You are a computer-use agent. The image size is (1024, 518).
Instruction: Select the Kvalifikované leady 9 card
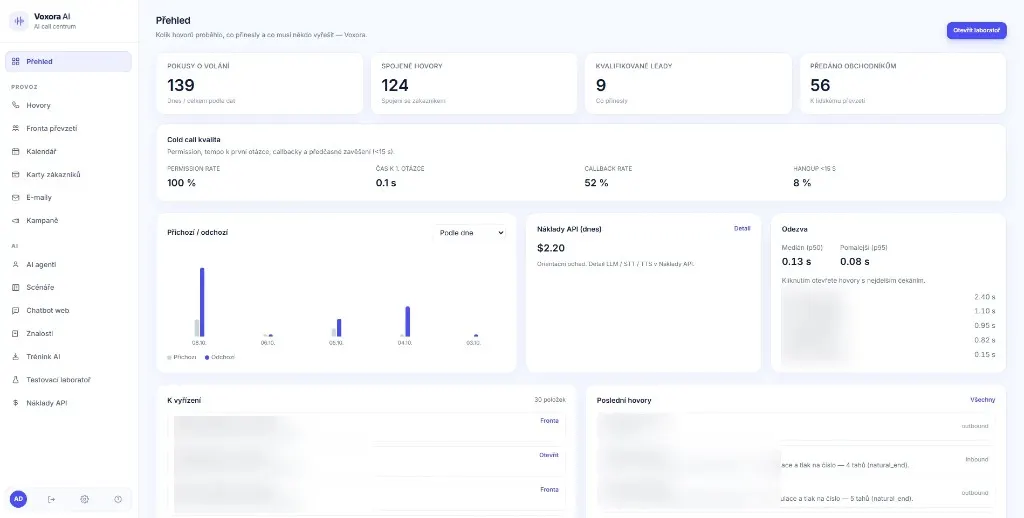tap(688, 84)
